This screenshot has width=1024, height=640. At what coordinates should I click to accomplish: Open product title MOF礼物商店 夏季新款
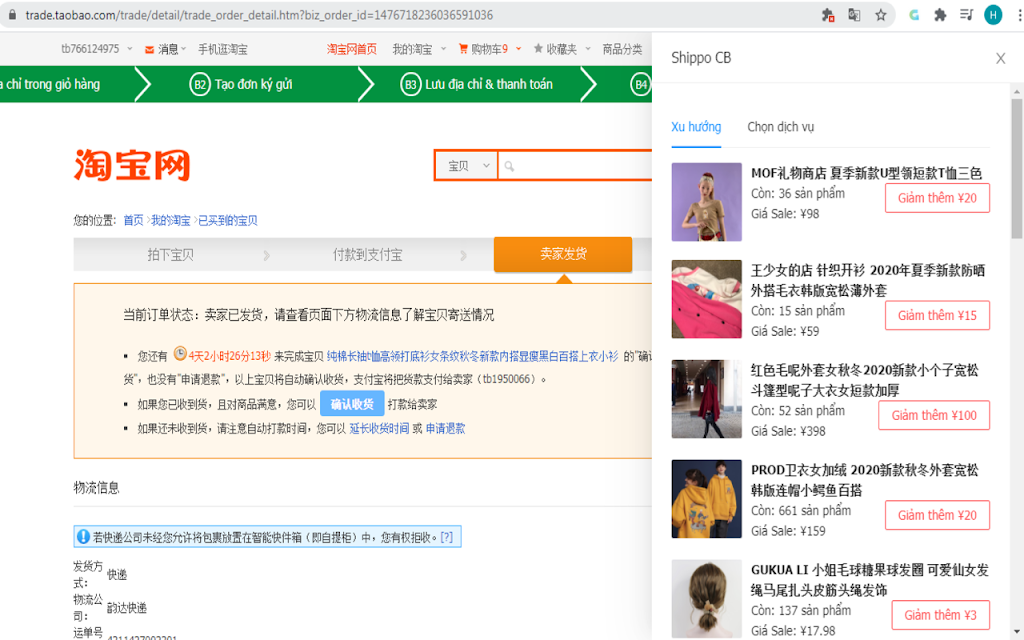(867, 173)
